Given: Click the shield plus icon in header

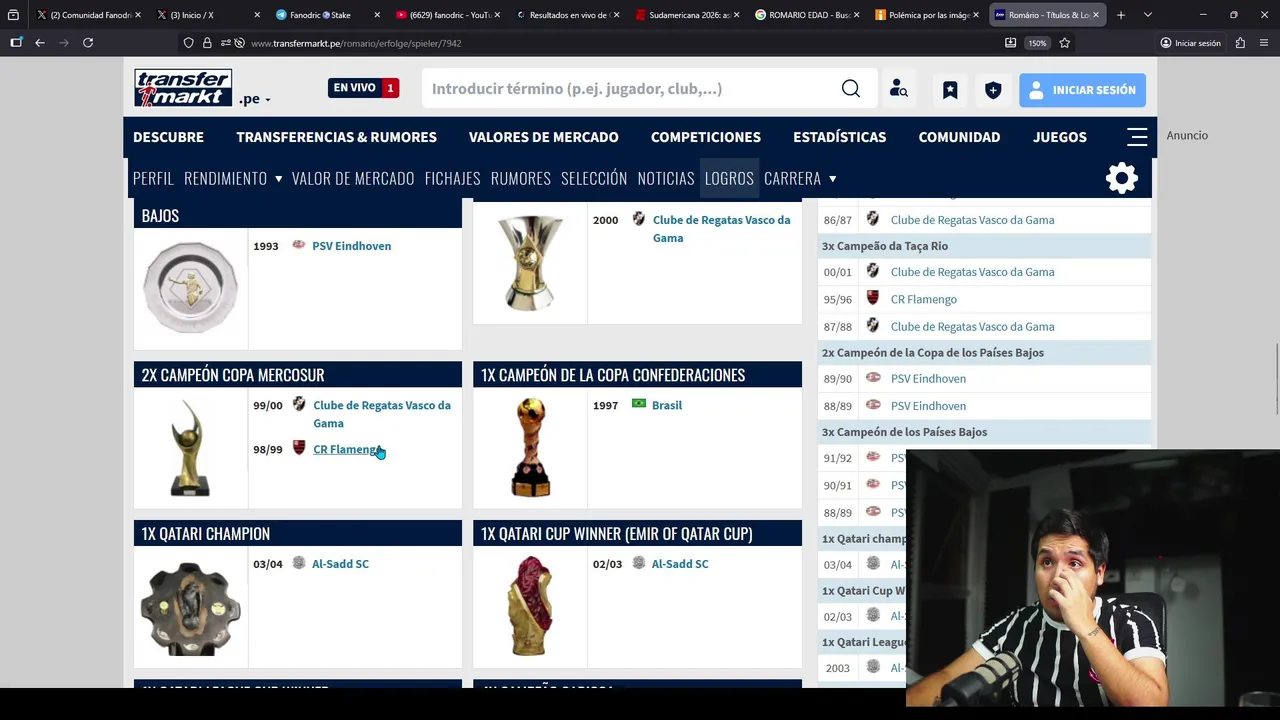Looking at the screenshot, I should (x=993, y=90).
